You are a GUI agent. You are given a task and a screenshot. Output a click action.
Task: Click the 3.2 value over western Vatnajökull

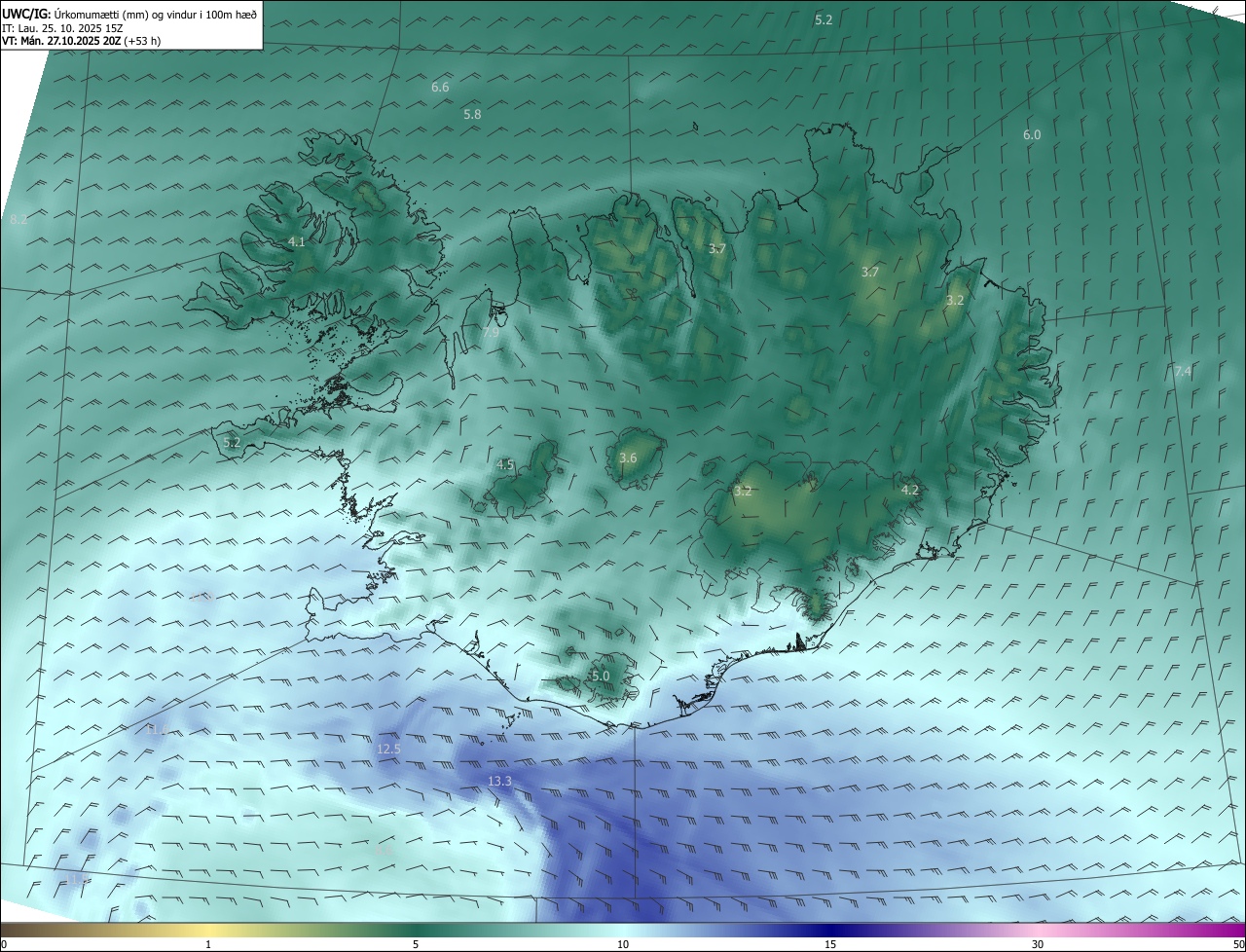743,491
